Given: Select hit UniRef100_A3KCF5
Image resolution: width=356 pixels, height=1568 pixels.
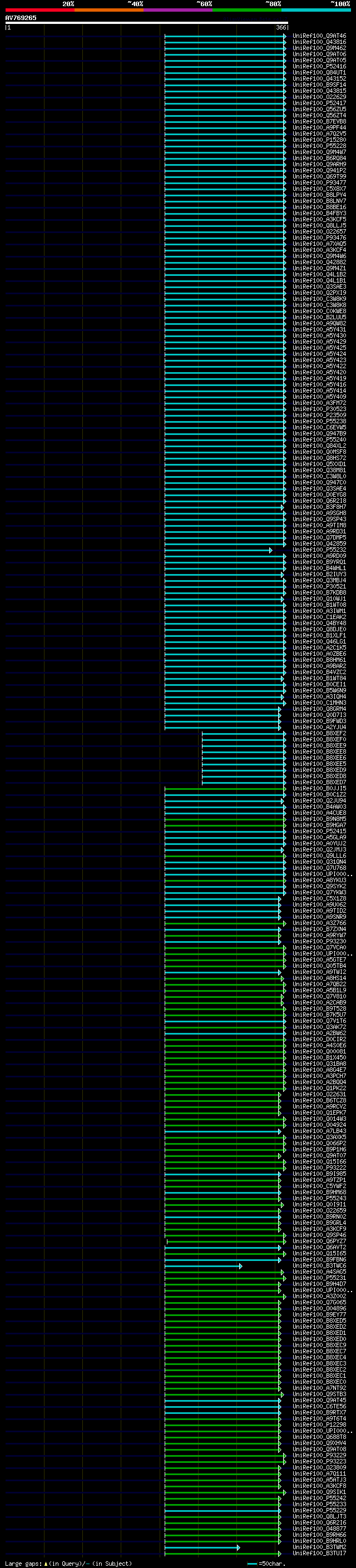Looking at the screenshot, I should tap(319, 219).
